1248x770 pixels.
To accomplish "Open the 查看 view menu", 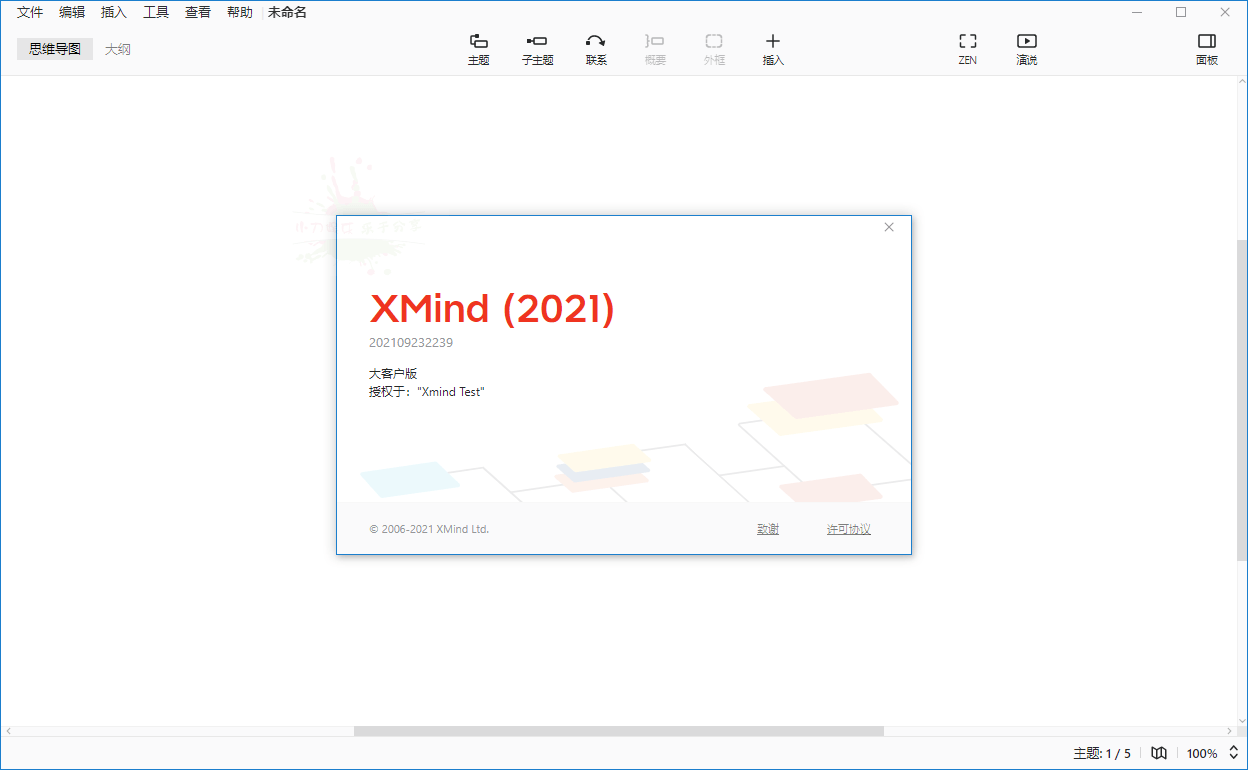I will tap(197, 11).
